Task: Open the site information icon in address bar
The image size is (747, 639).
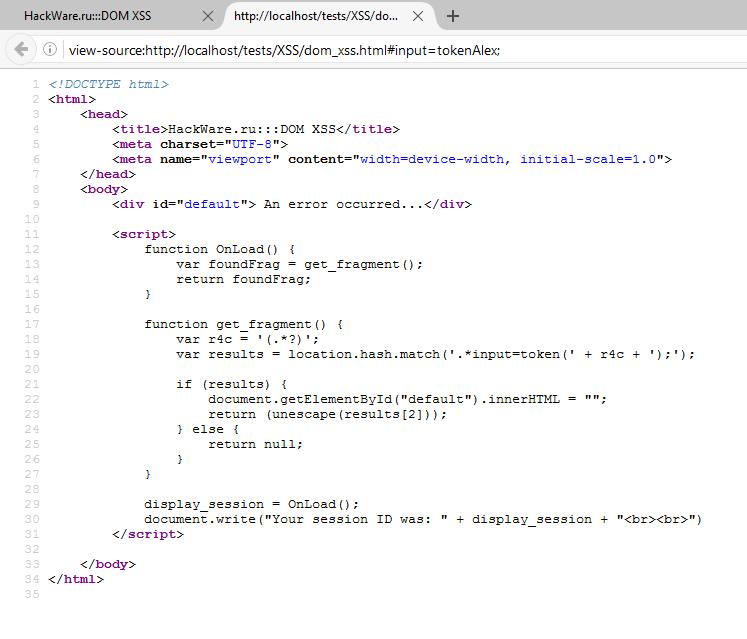Action: (x=50, y=50)
